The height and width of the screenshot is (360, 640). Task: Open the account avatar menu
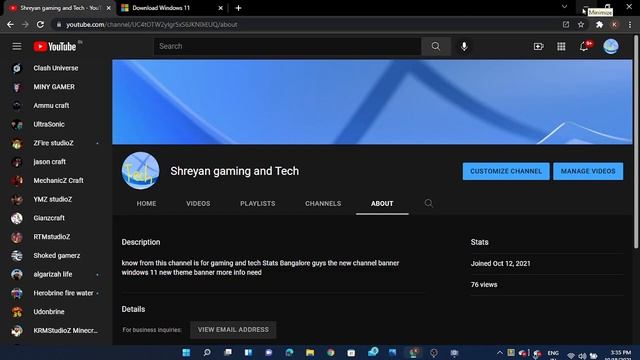click(x=611, y=47)
